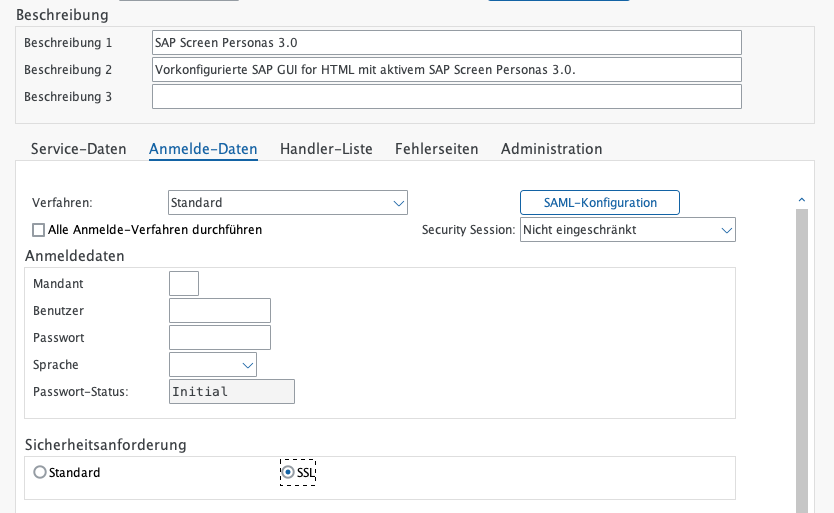Go to the Fehlerseiten tab
The width and height of the screenshot is (834, 513).
[436, 149]
